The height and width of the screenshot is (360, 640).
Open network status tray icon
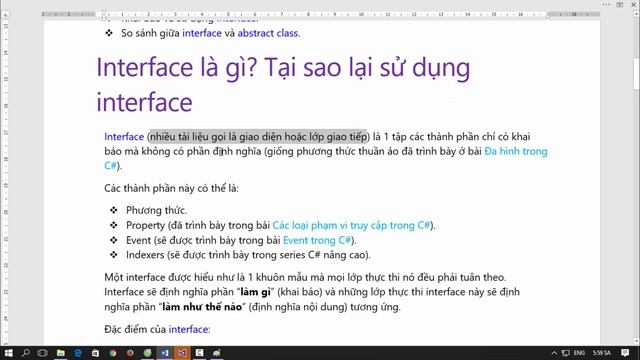[566, 353]
